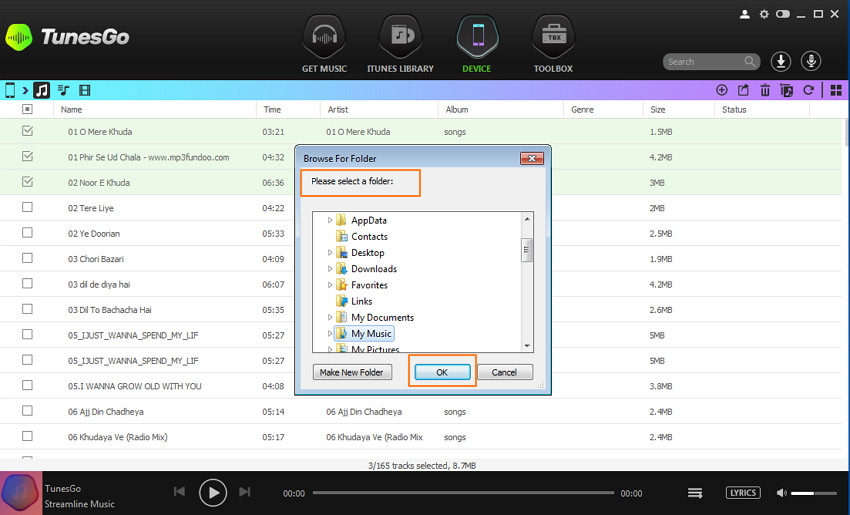The height and width of the screenshot is (515, 850).
Task: Open the Lyrics panel
Action: 743,493
